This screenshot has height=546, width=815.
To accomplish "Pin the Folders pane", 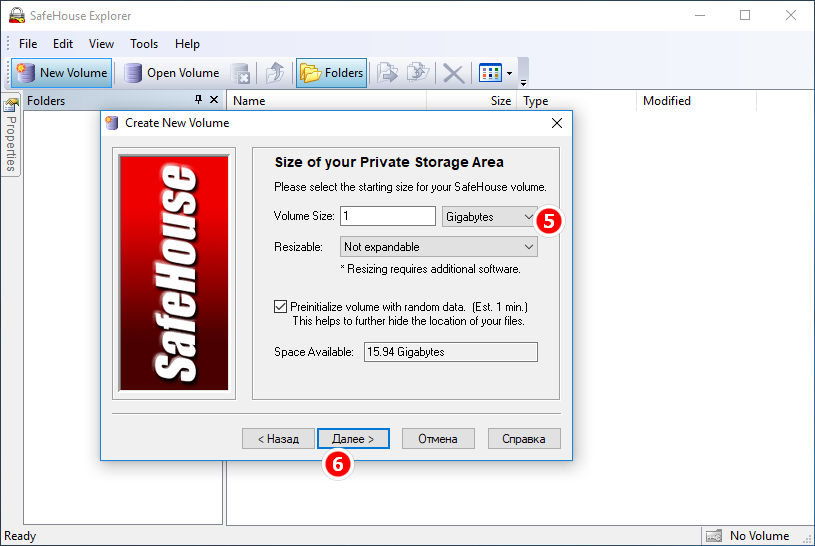I will point(198,99).
